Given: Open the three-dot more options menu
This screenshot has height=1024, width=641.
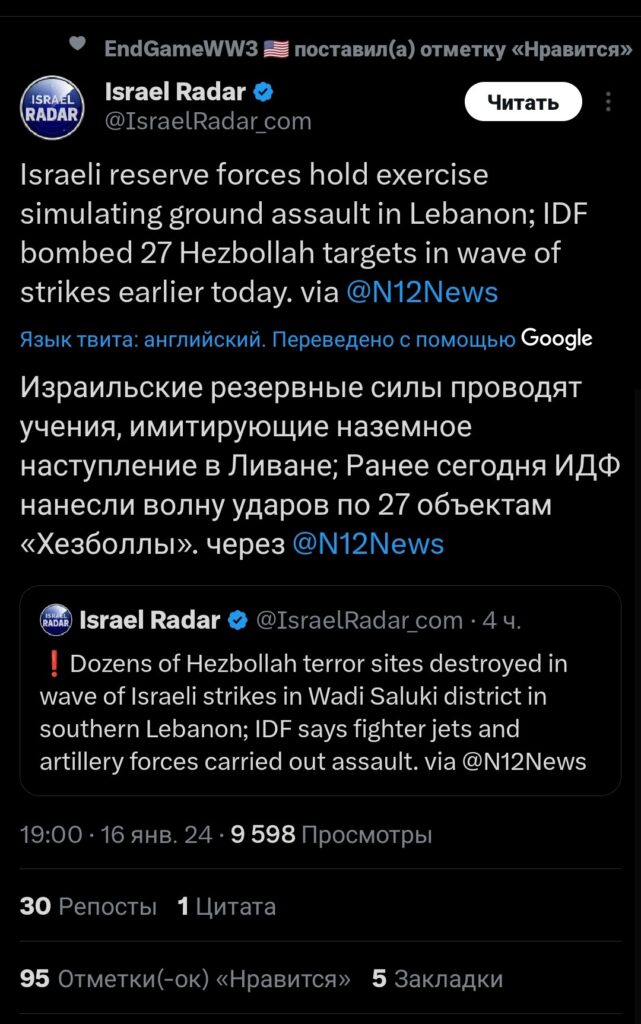Looking at the screenshot, I should click(608, 102).
